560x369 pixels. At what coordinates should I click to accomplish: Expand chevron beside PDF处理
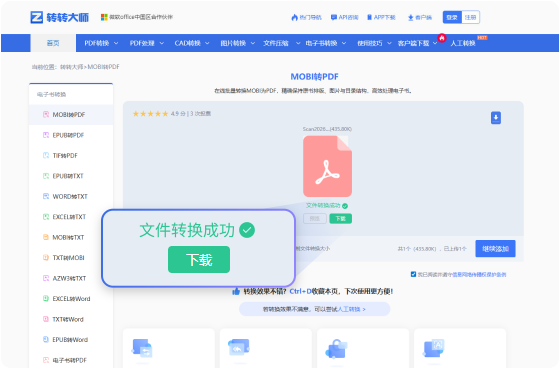161,43
